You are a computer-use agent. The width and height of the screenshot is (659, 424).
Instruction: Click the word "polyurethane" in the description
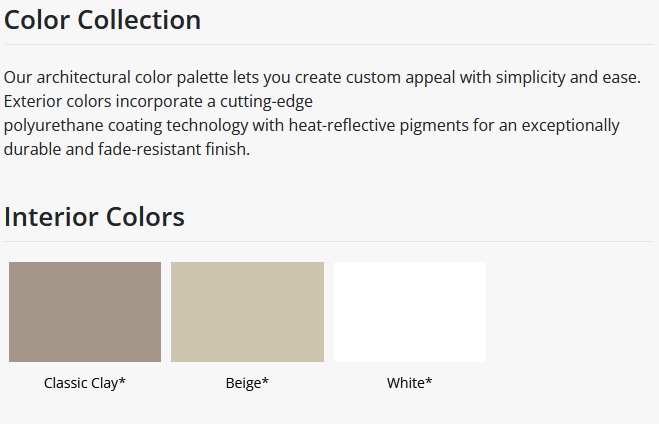52,125
